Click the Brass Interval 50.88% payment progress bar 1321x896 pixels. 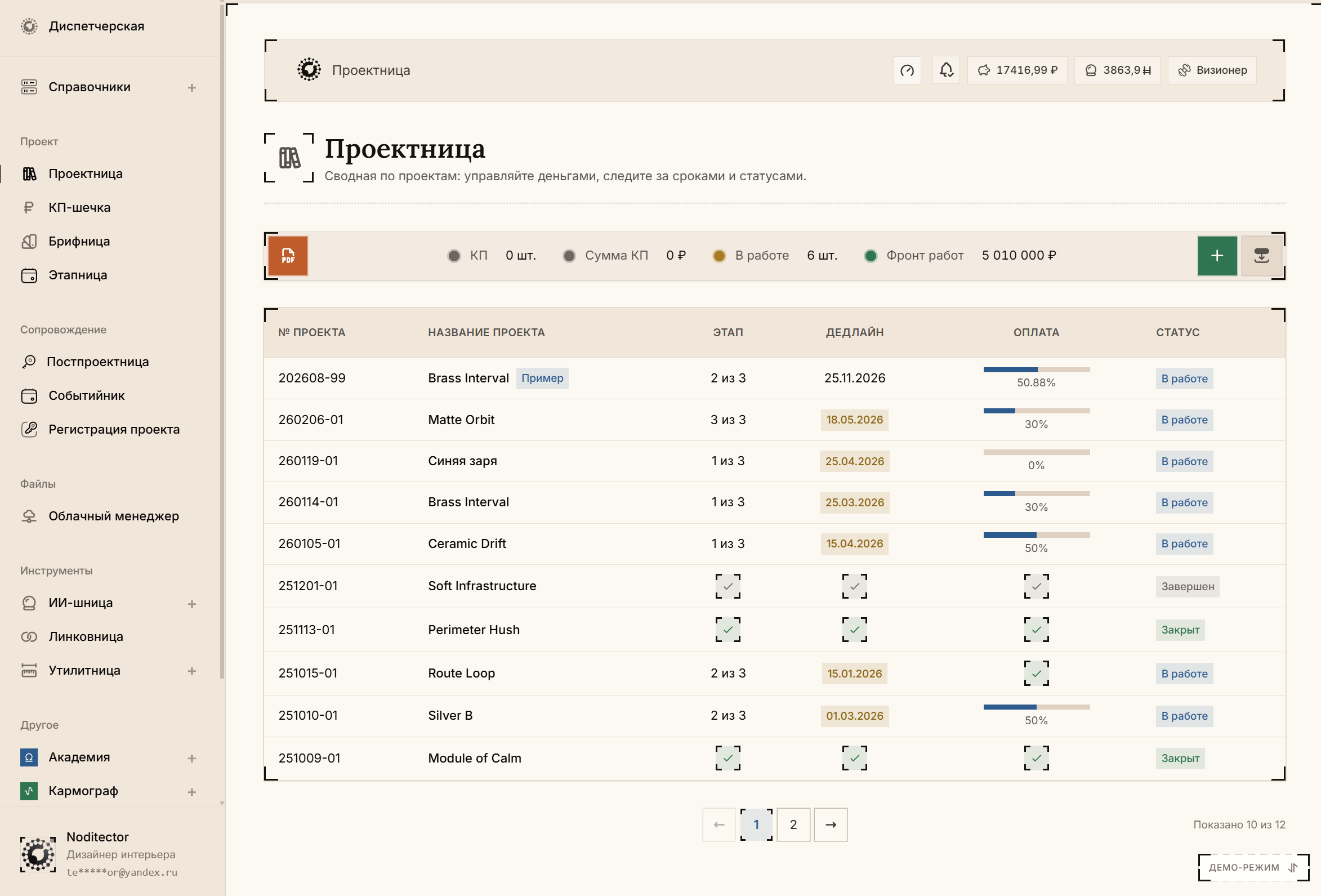[x=1036, y=369]
